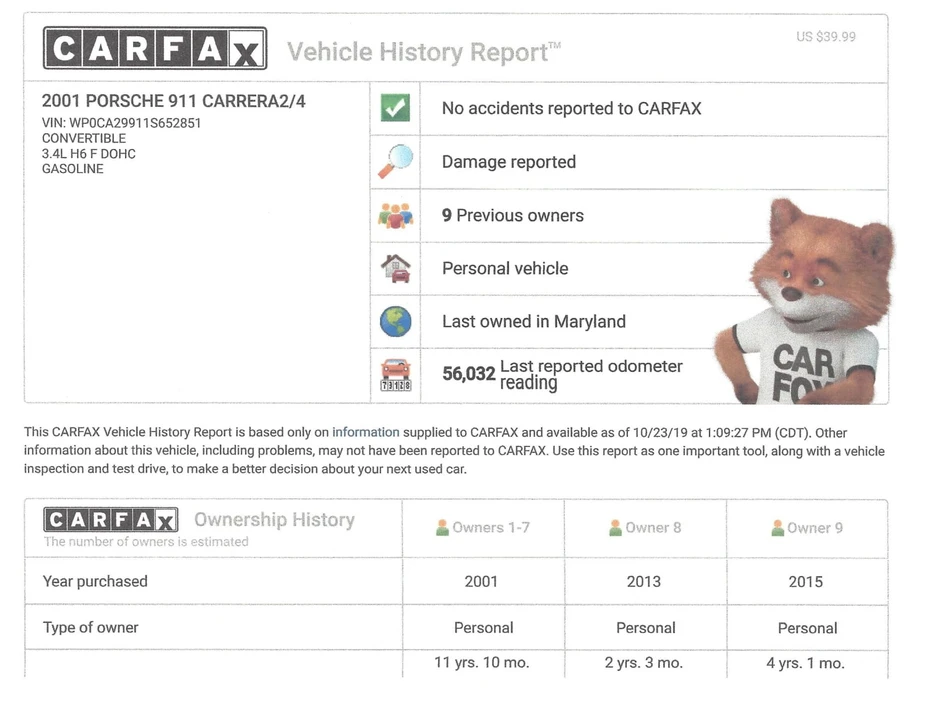The image size is (942, 720).
Task: Open the 'information' hyperlink in the disclaimer
Action: coord(366,432)
